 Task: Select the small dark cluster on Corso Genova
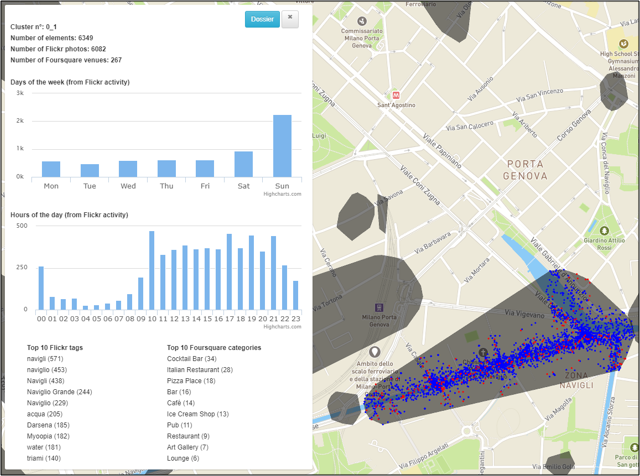coord(613,92)
